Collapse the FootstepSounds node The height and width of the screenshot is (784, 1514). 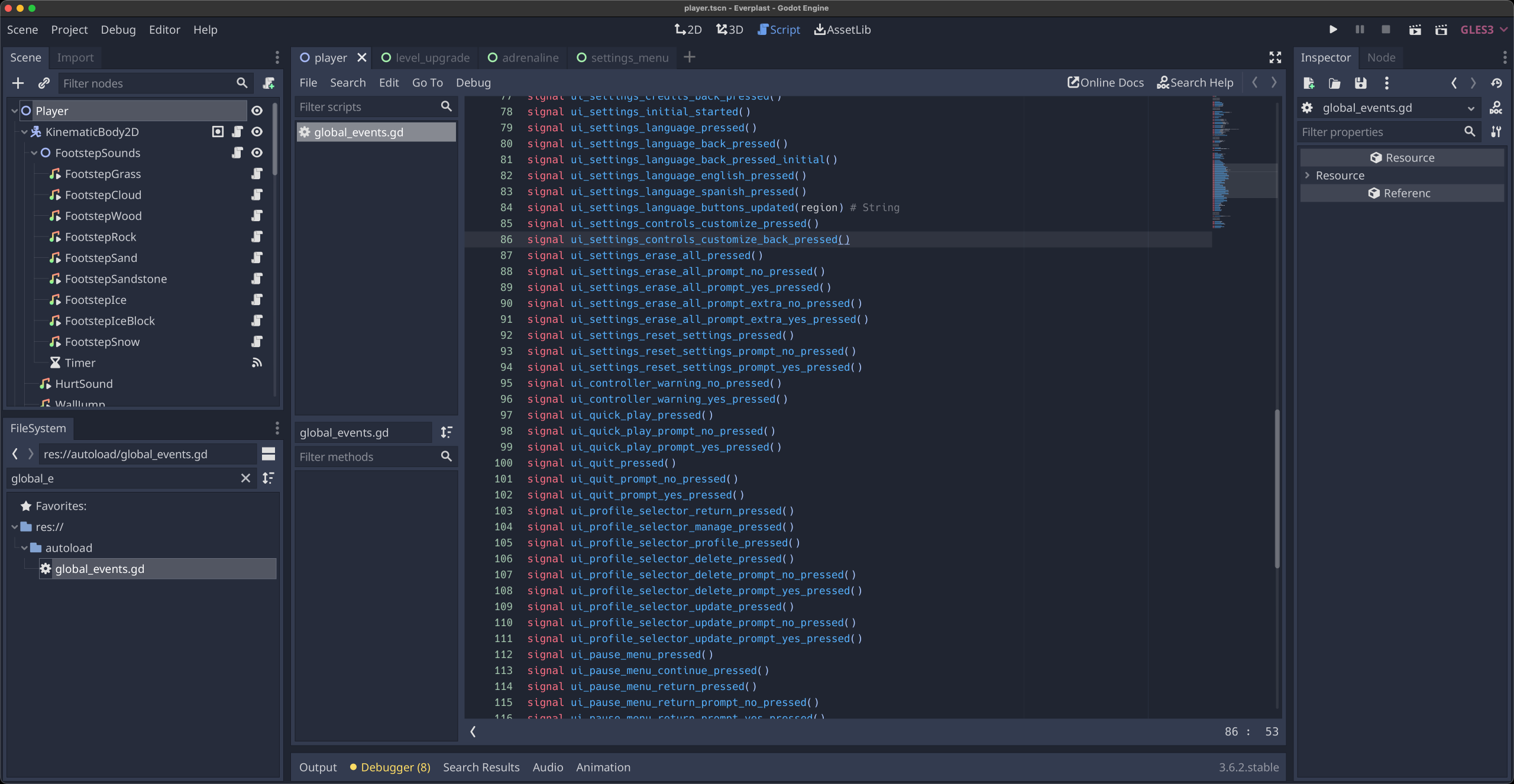(34, 153)
